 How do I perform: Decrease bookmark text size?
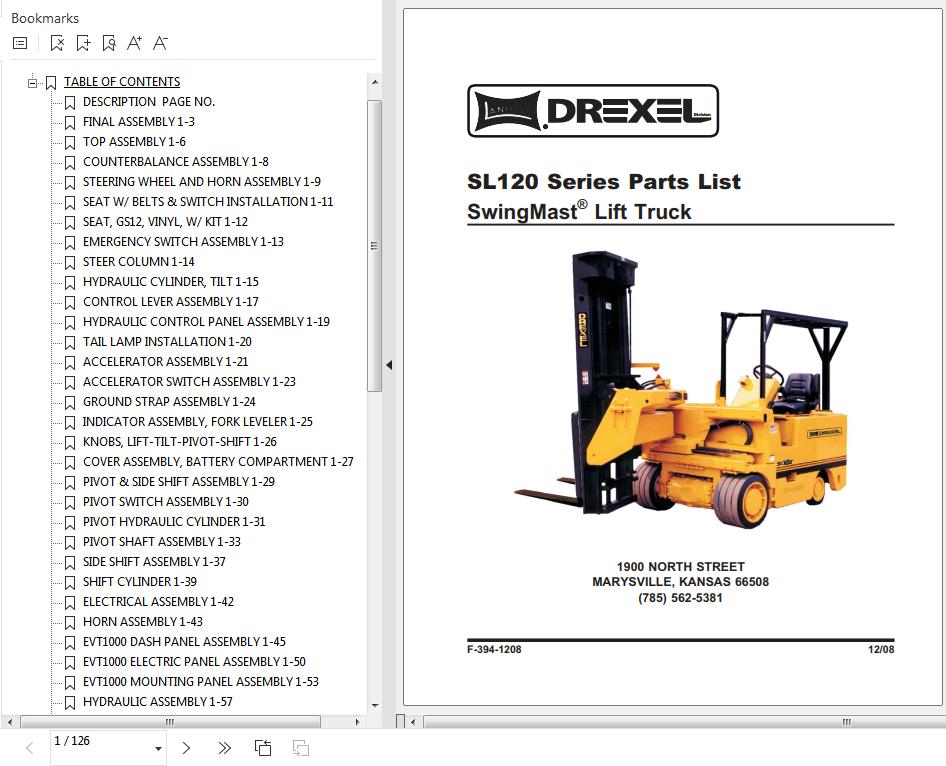pos(160,43)
